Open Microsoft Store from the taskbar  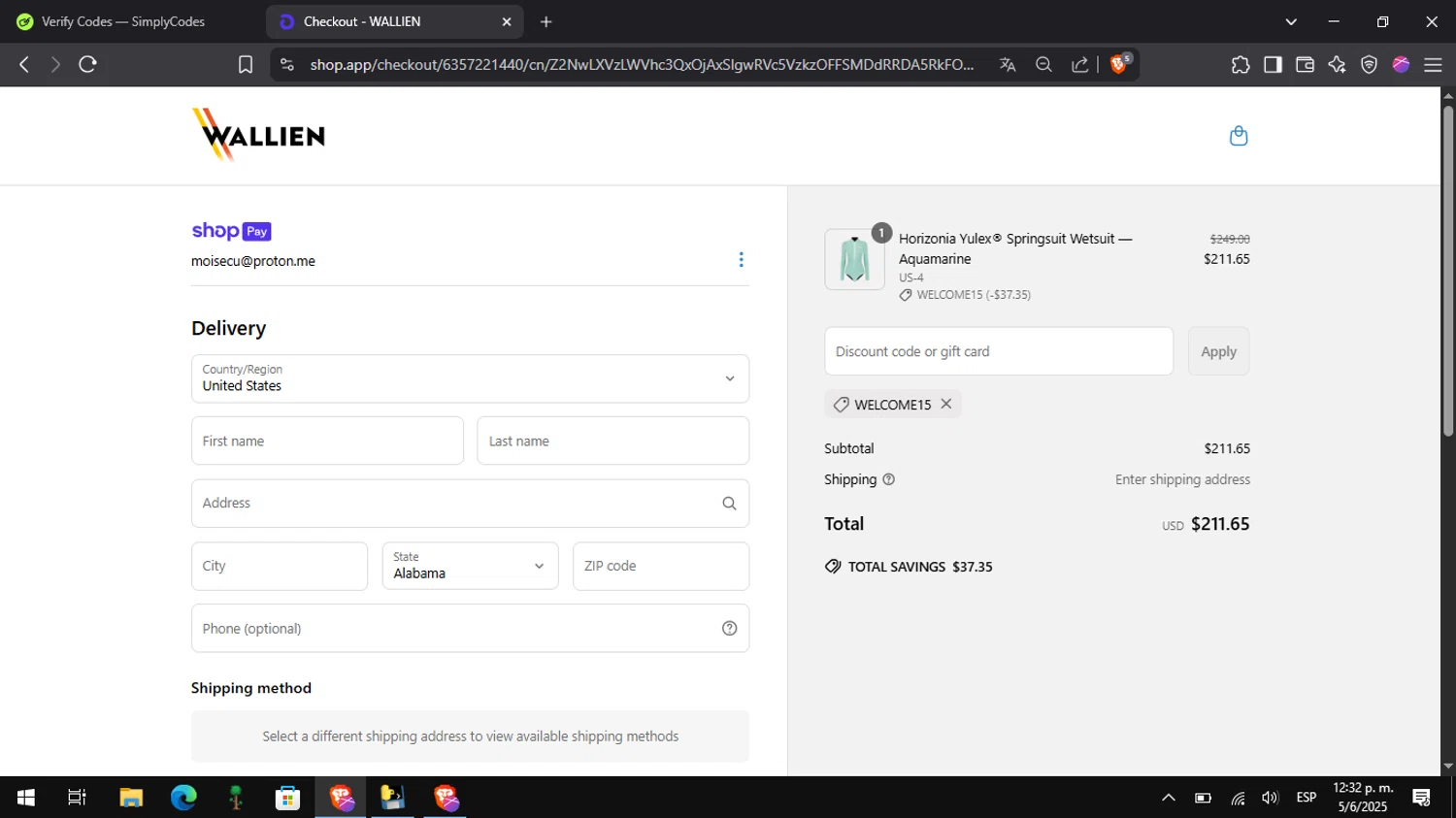287,798
